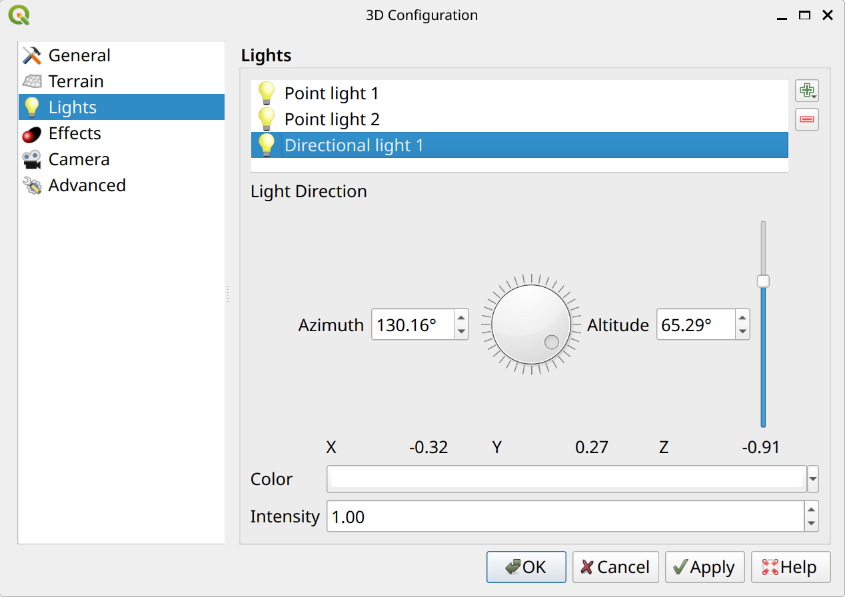Confirm with the OK button

click(526, 567)
